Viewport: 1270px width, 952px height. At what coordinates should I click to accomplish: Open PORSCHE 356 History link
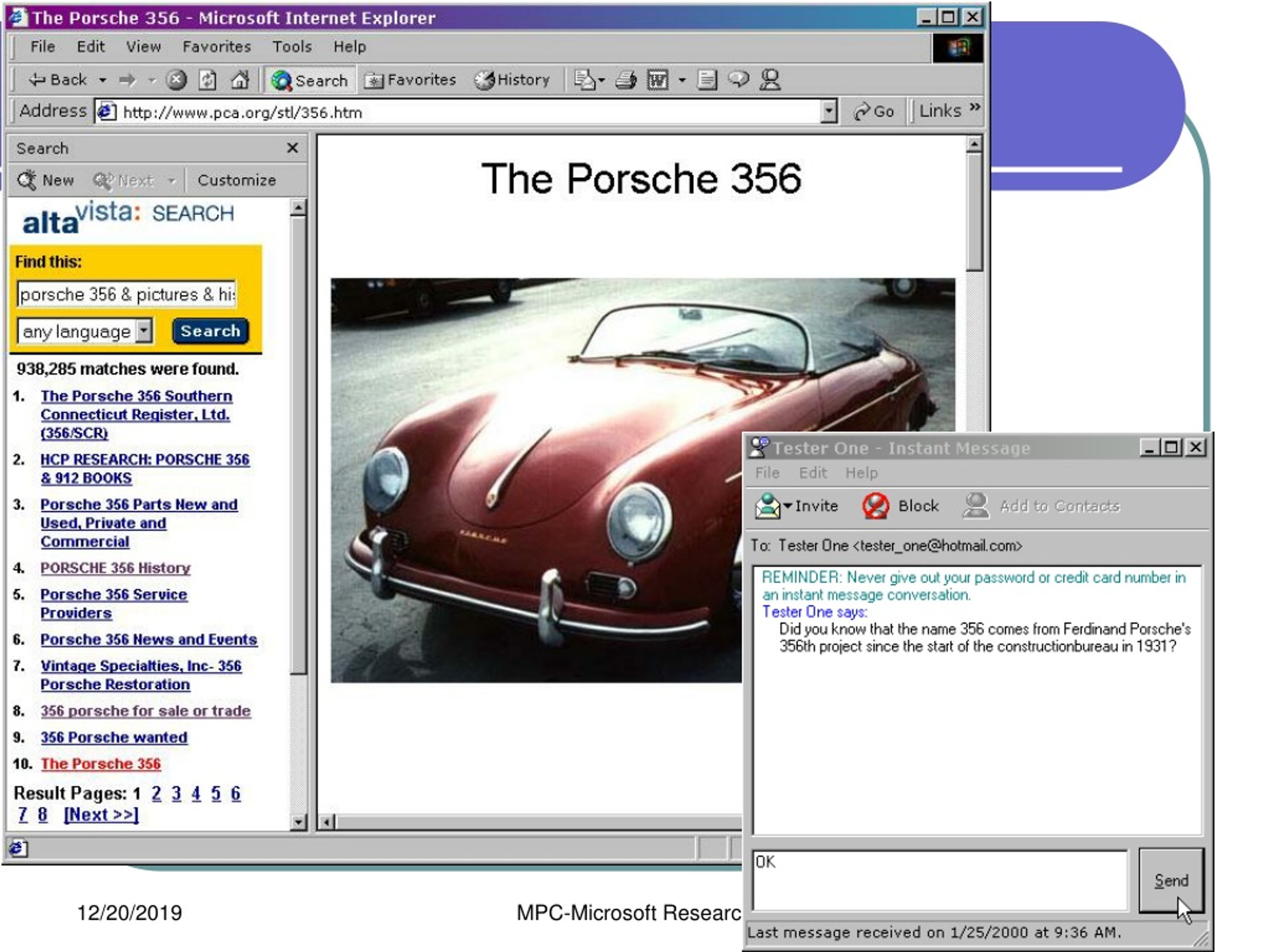(115, 568)
